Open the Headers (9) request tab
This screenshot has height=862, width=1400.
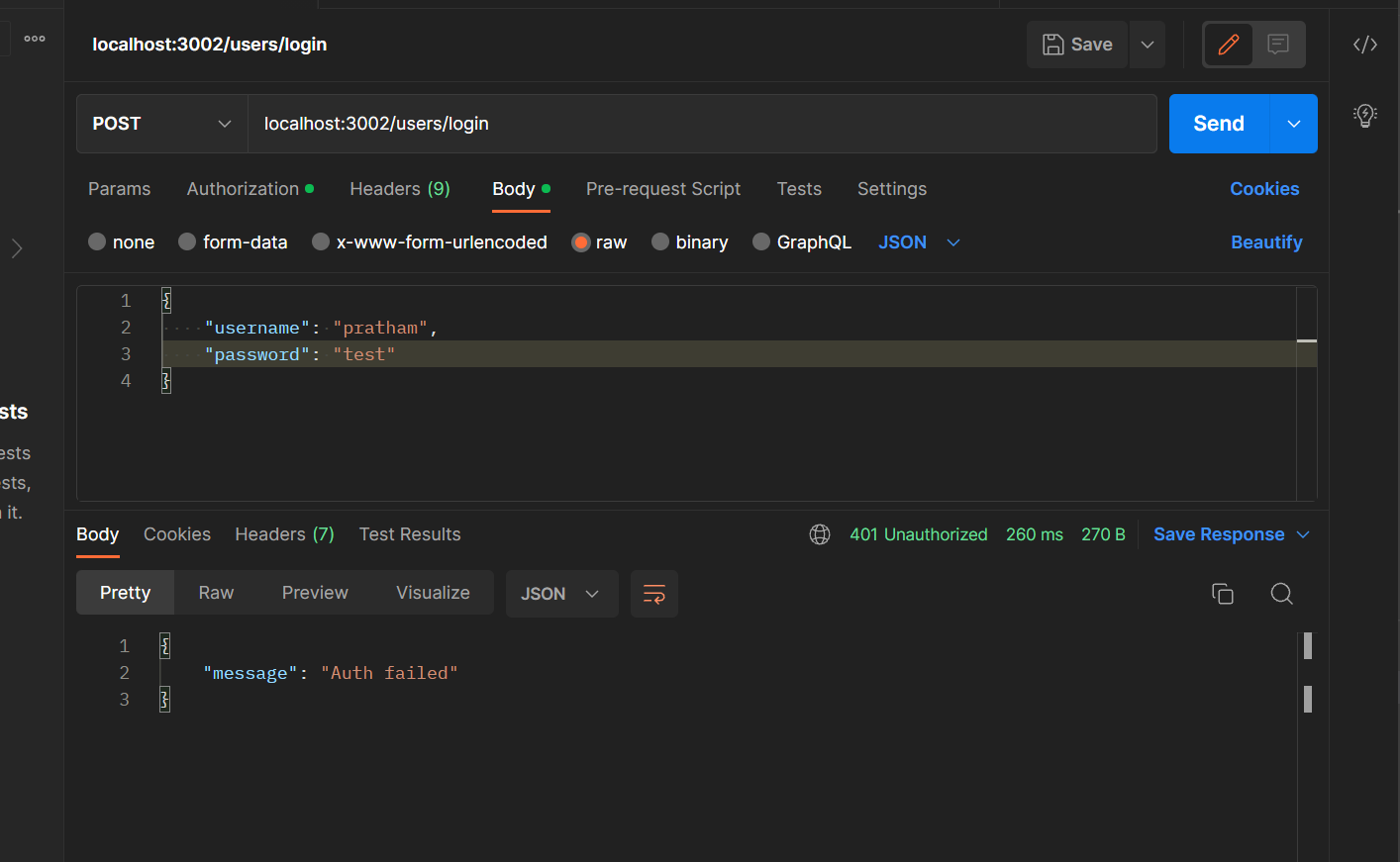400,189
